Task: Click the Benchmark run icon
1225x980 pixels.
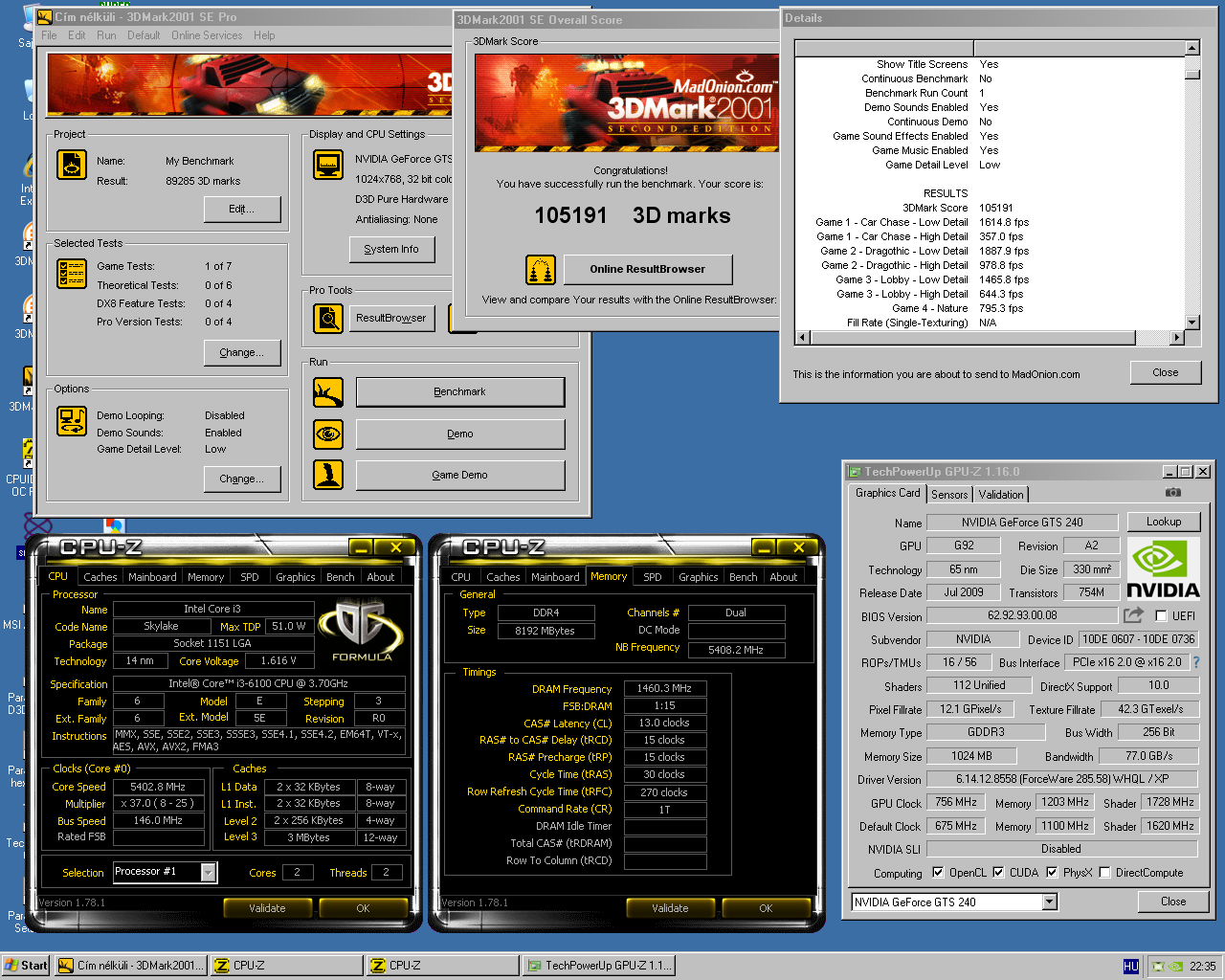Action: pyautogui.click(x=328, y=392)
